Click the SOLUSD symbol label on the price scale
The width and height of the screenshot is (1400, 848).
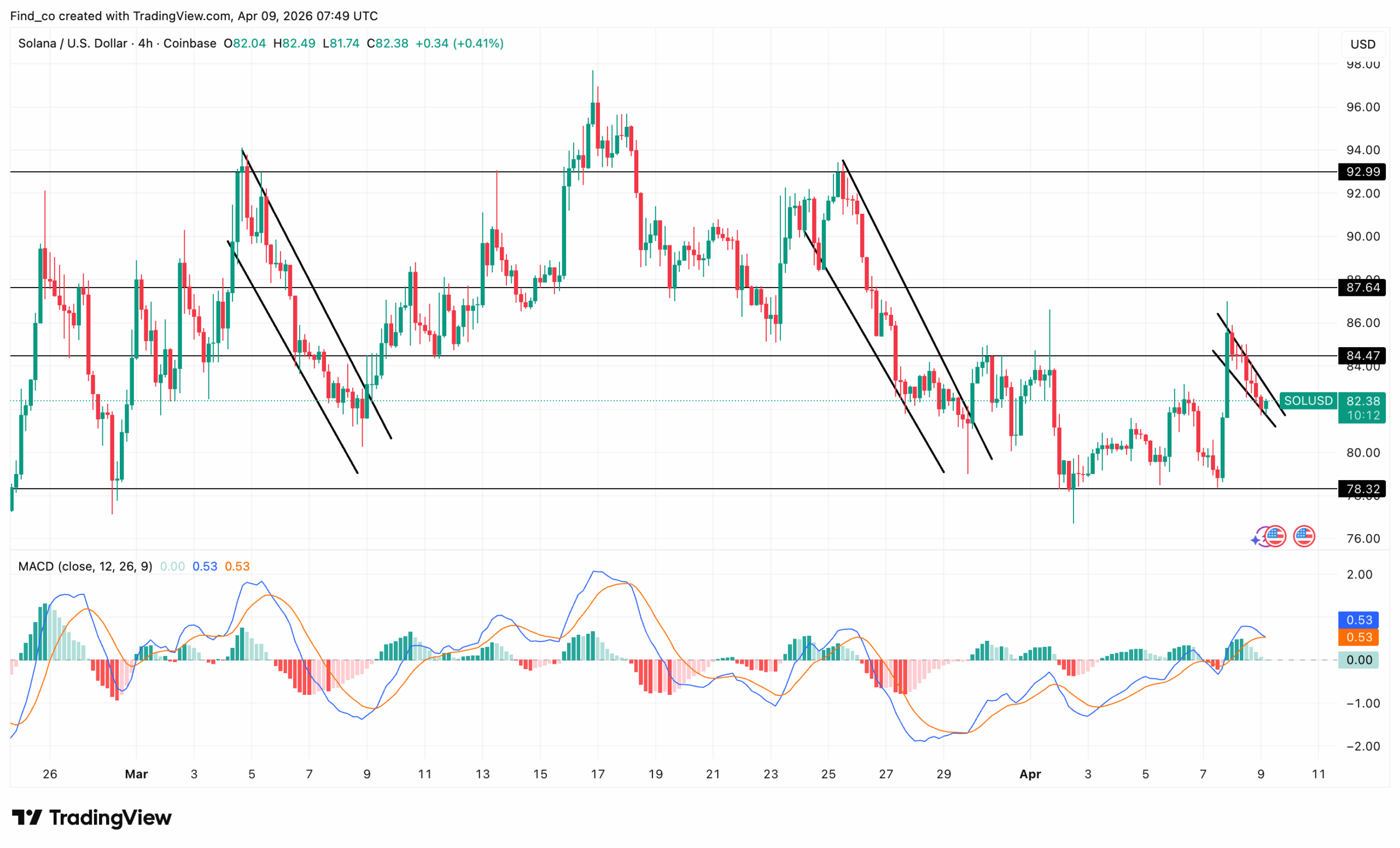1308,400
